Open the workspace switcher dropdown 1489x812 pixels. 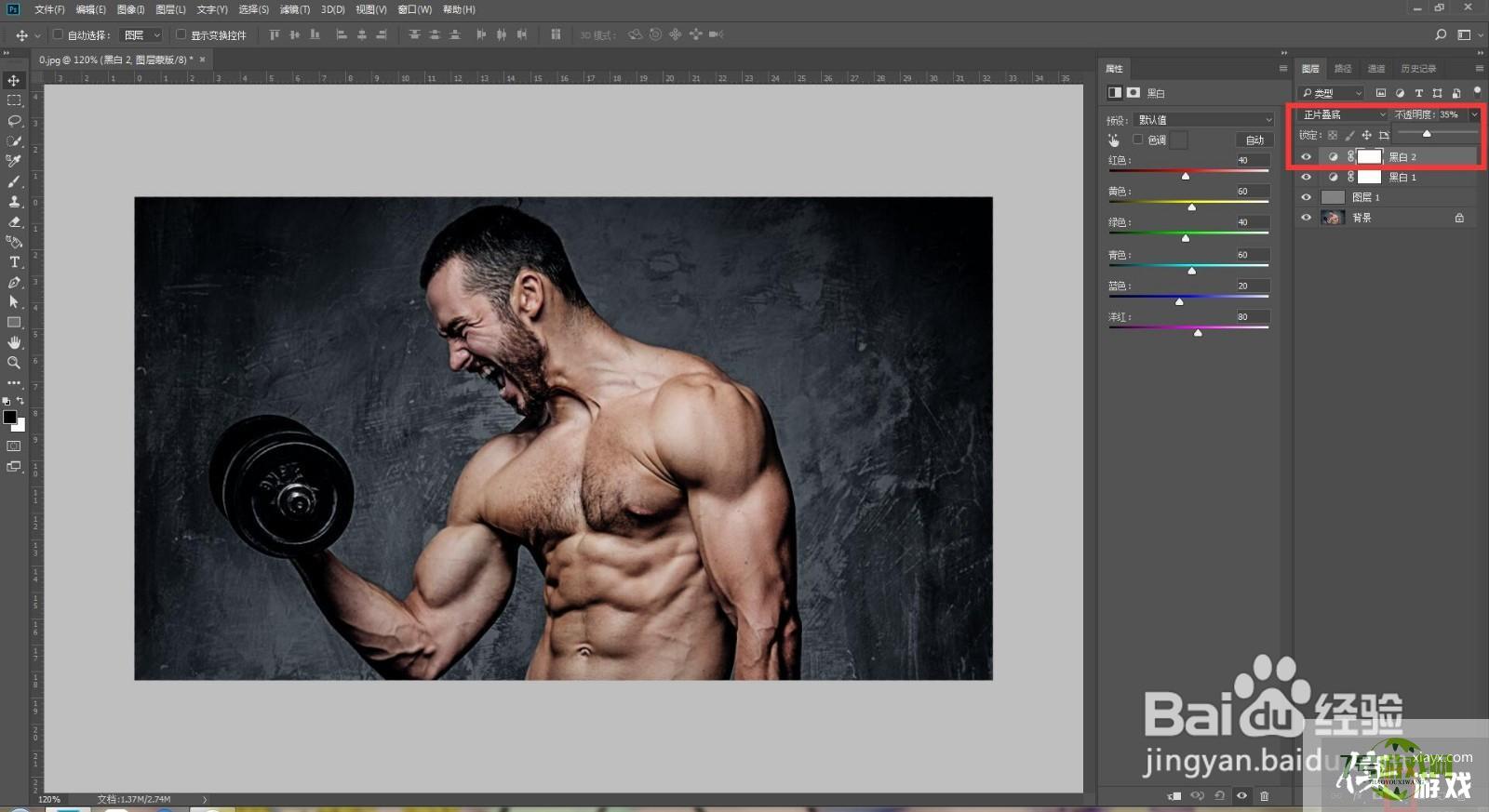click(1469, 34)
